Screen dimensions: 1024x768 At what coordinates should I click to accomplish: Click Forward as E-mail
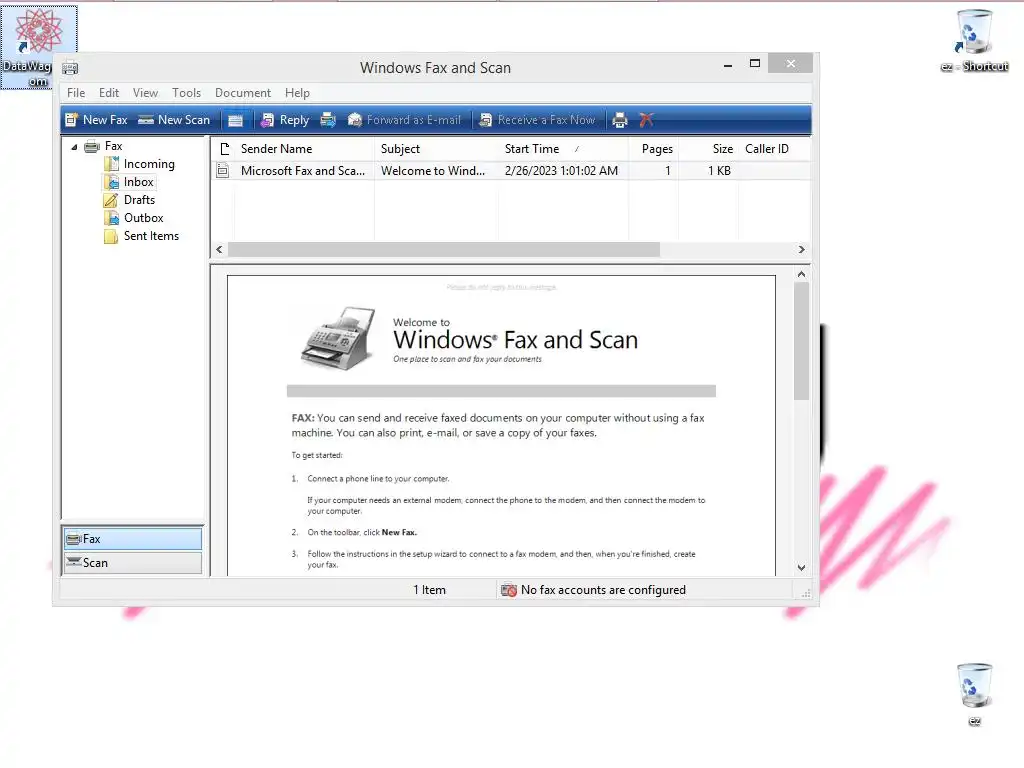404,120
